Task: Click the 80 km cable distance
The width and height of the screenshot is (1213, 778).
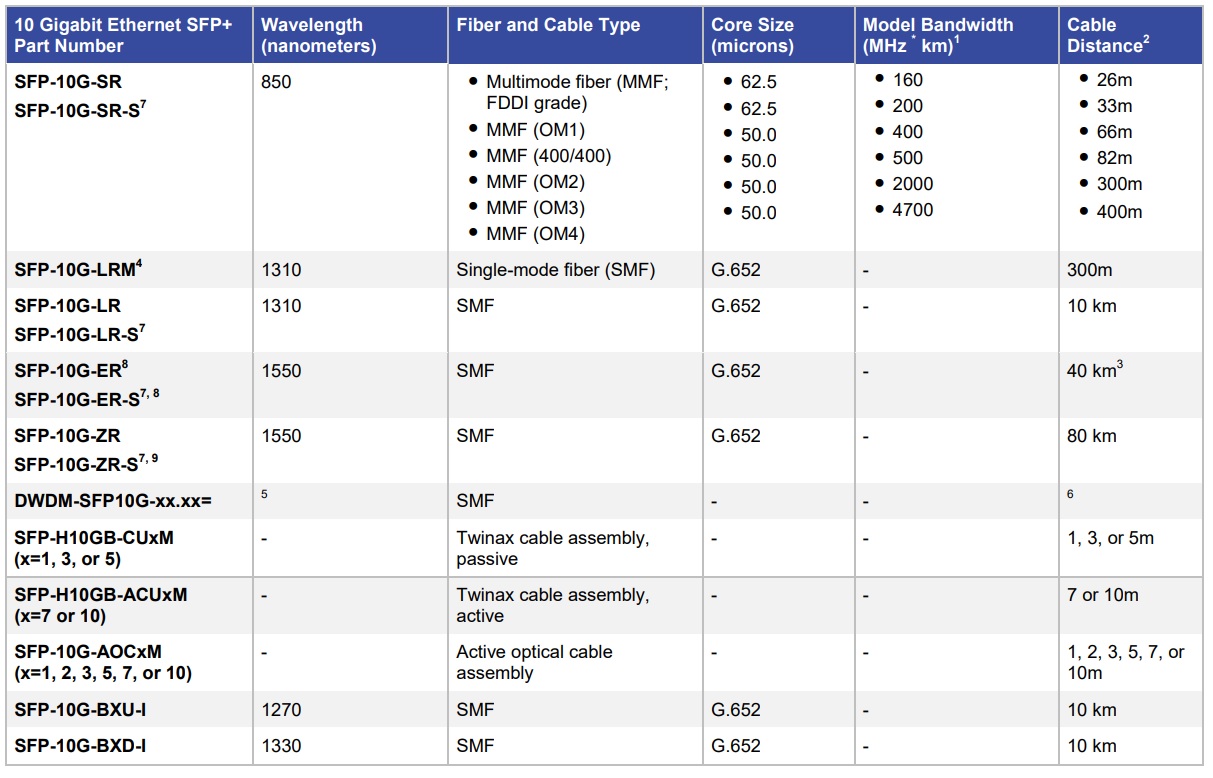Action: click(1092, 436)
